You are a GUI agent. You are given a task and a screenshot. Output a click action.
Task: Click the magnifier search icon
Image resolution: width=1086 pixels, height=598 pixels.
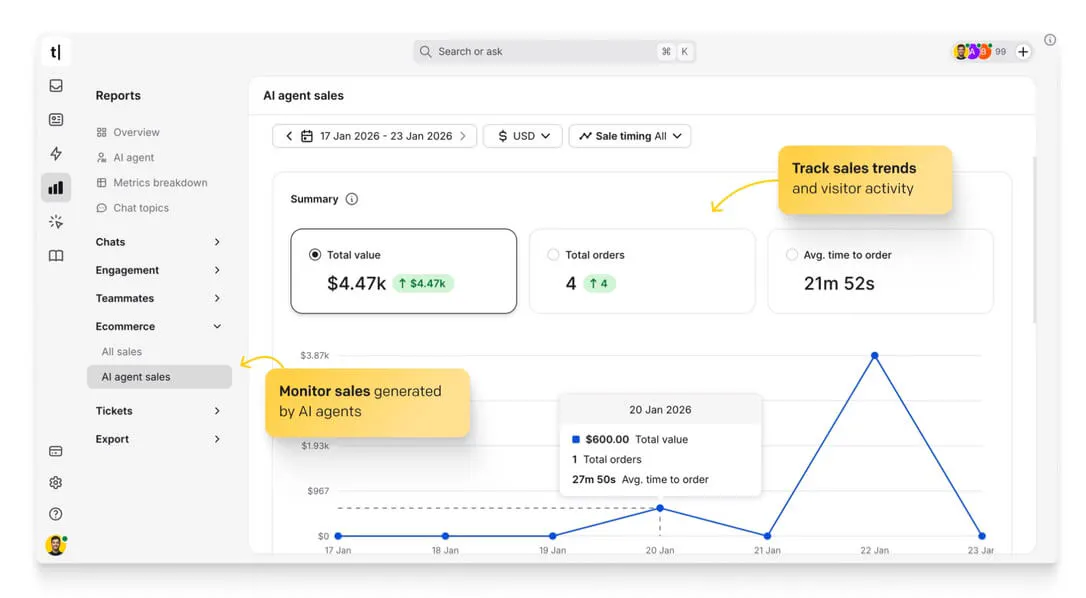(425, 52)
